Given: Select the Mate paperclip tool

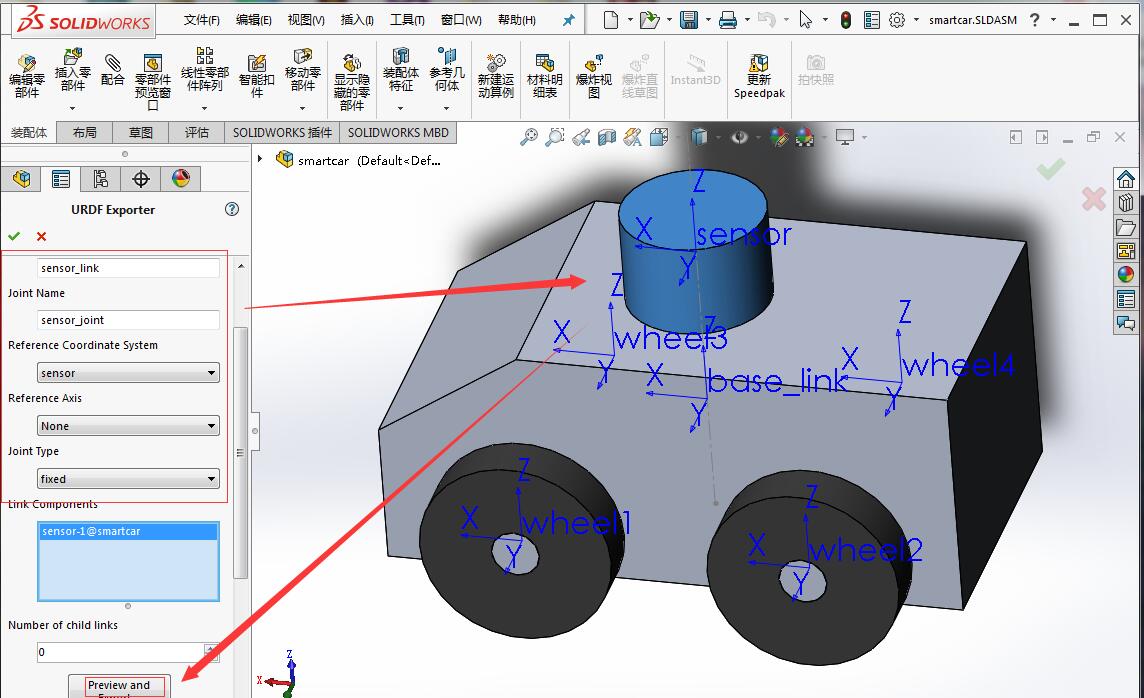Looking at the screenshot, I should click(112, 62).
